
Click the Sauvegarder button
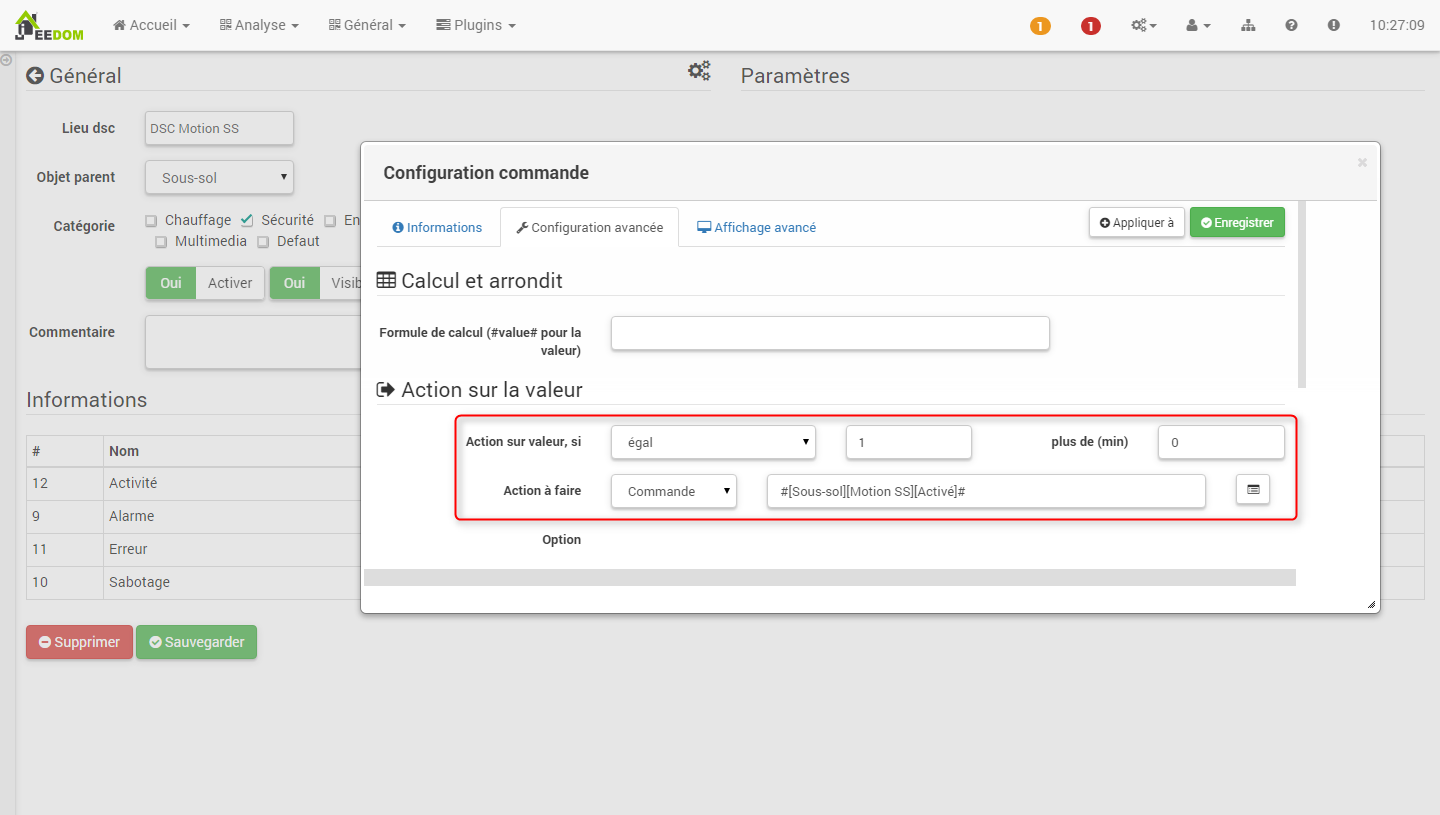pyautogui.click(x=196, y=642)
